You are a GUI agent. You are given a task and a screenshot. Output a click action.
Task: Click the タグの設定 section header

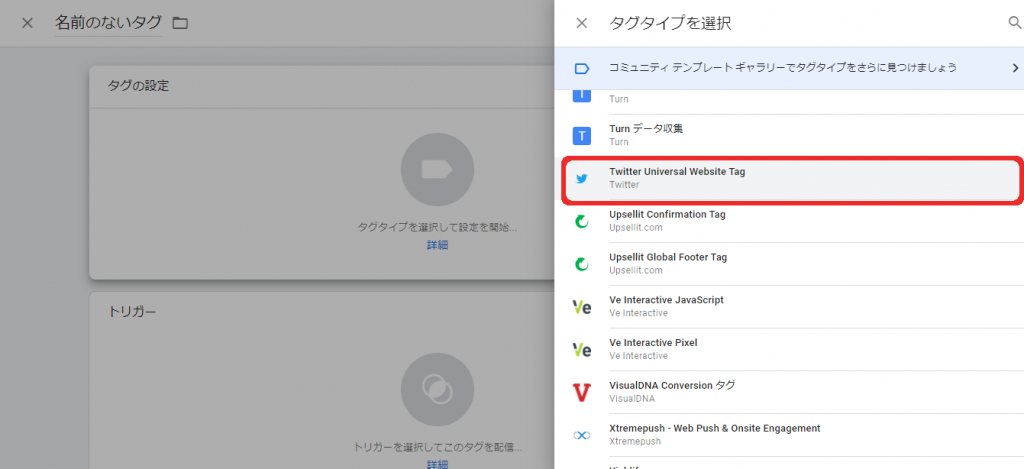(x=138, y=86)
